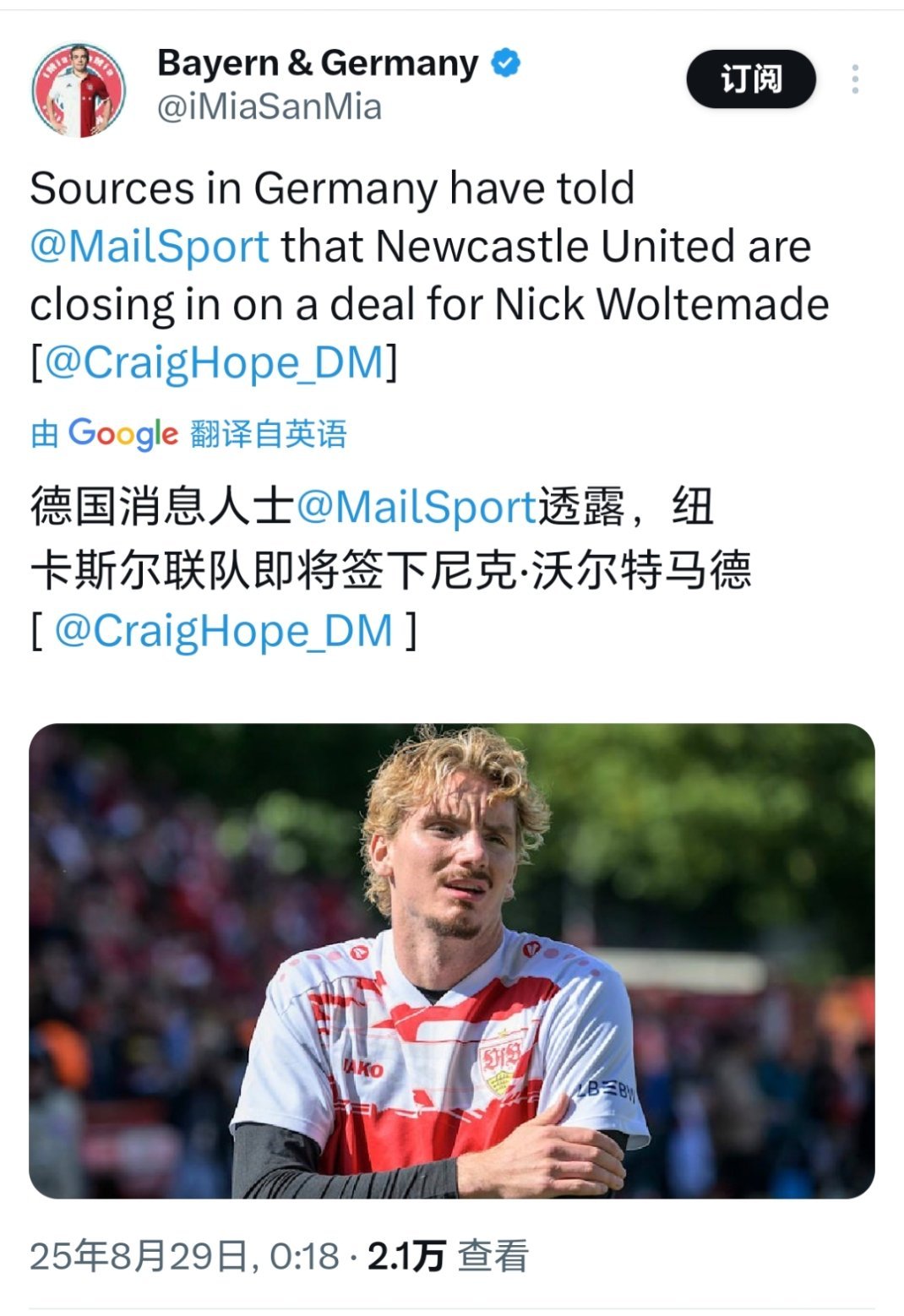The height and width of the screenshot is (1316, 904).
Task: Open @CraigHope_DM in the Chinese translation
Action: 224,631
